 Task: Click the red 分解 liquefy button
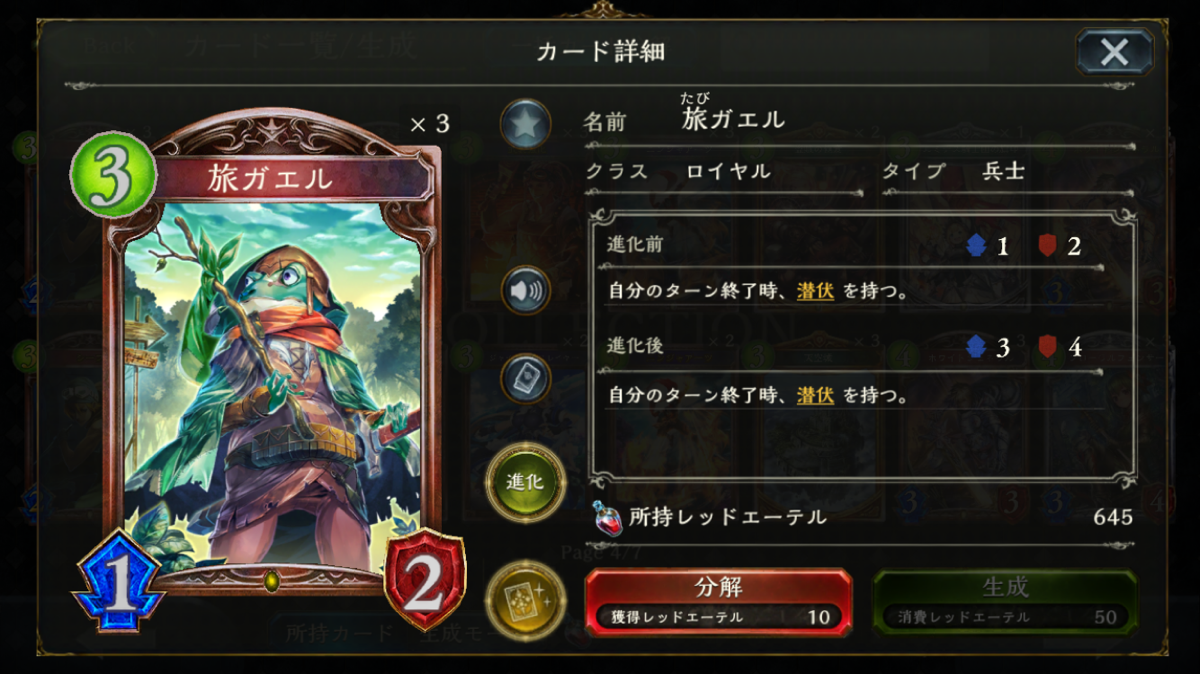pyautogui.click(x=718, y=601)
